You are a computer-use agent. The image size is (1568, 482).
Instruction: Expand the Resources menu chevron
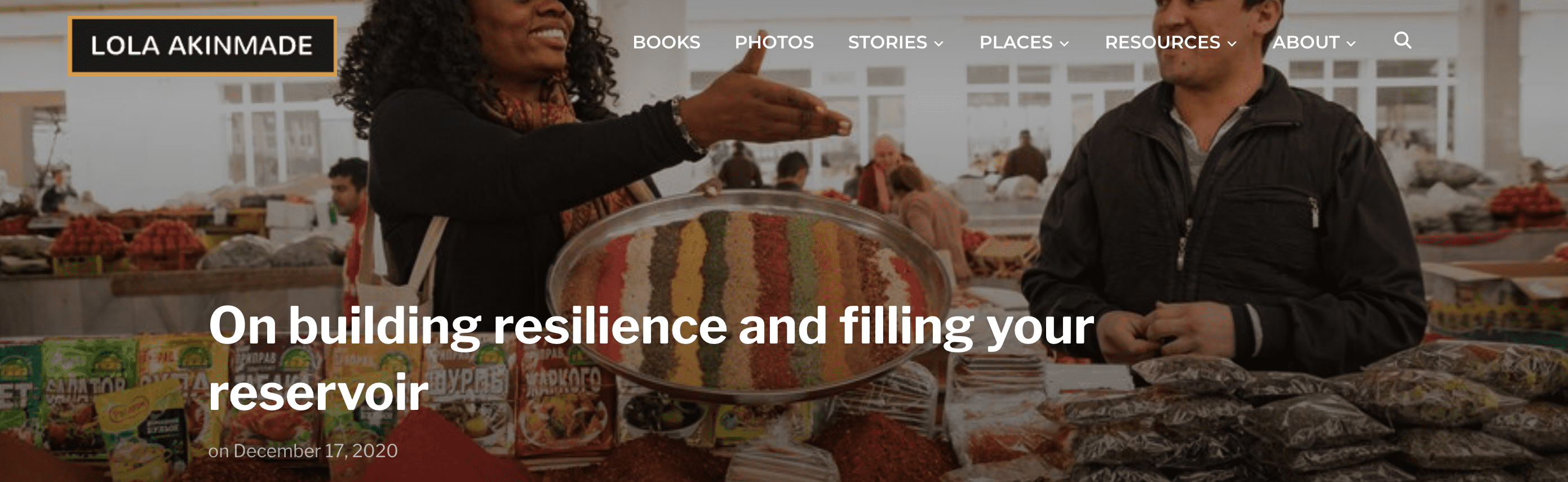[1232, 43]
